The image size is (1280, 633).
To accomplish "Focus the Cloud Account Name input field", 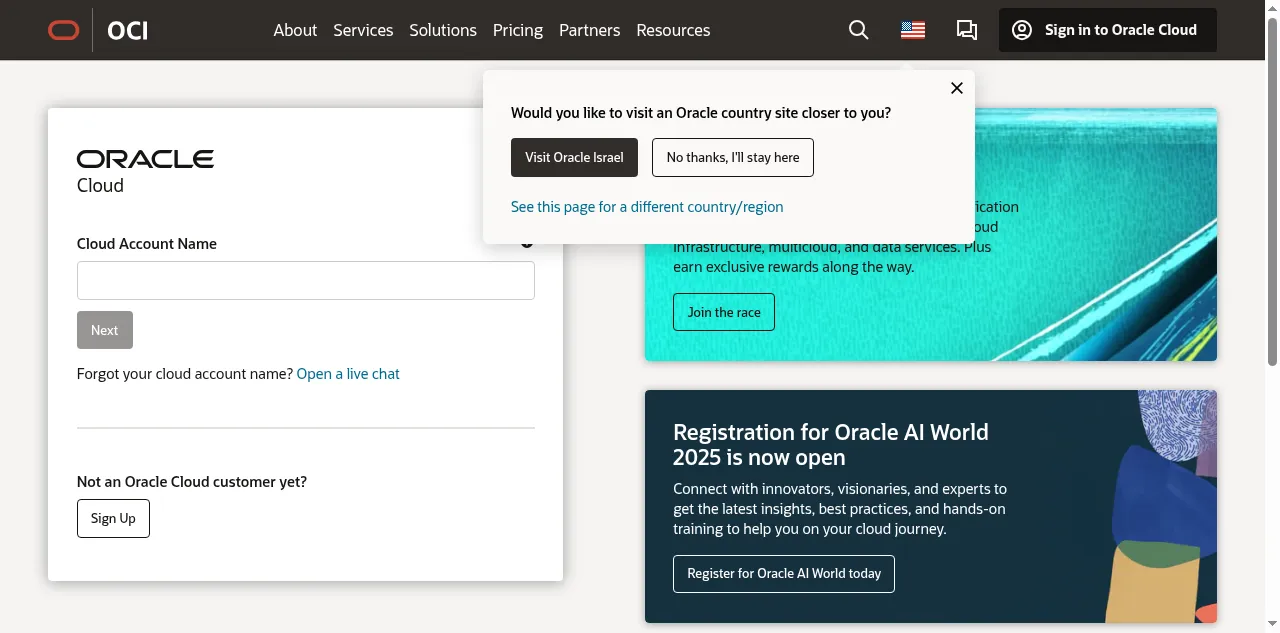I will [306, 280].
